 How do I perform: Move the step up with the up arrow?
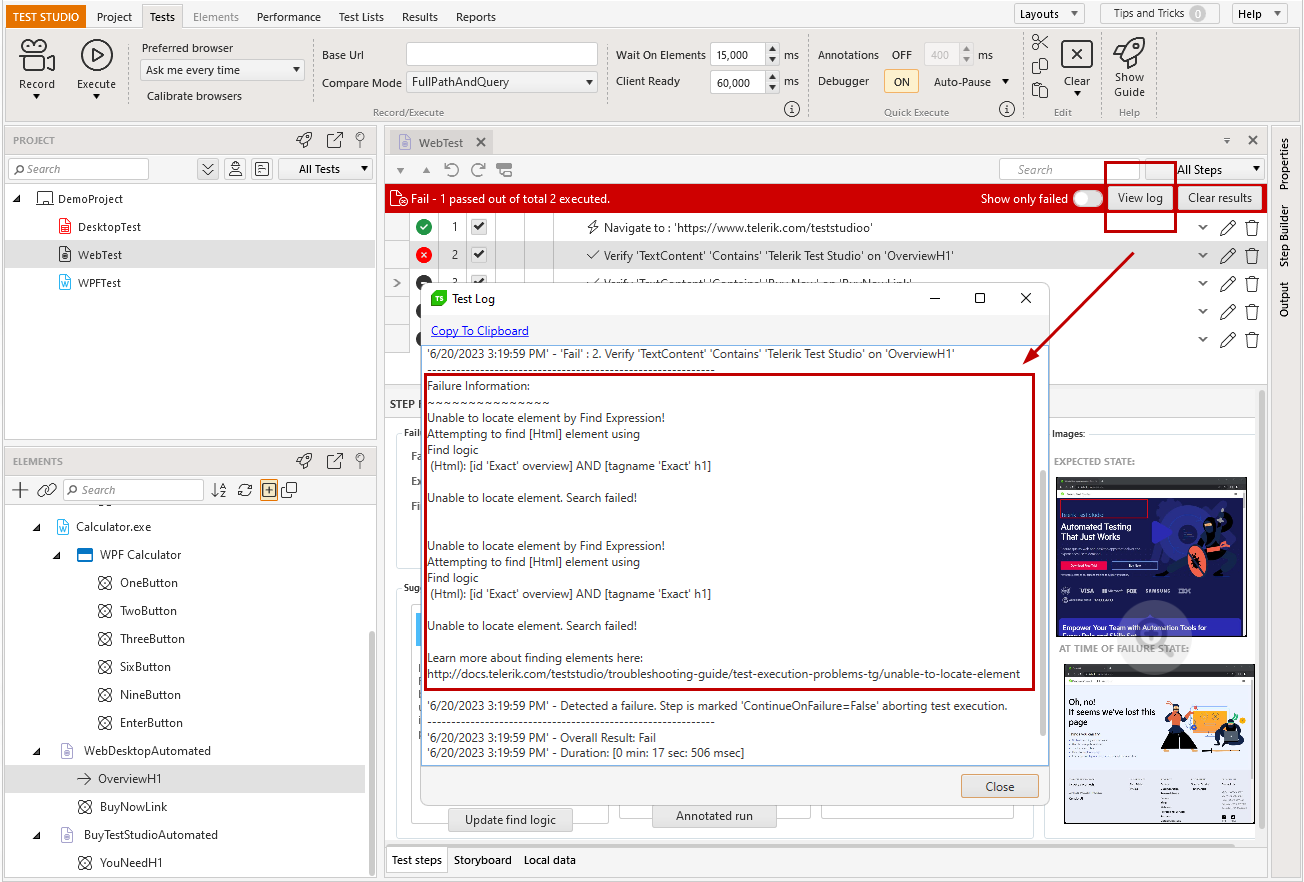tap(425, 171)
